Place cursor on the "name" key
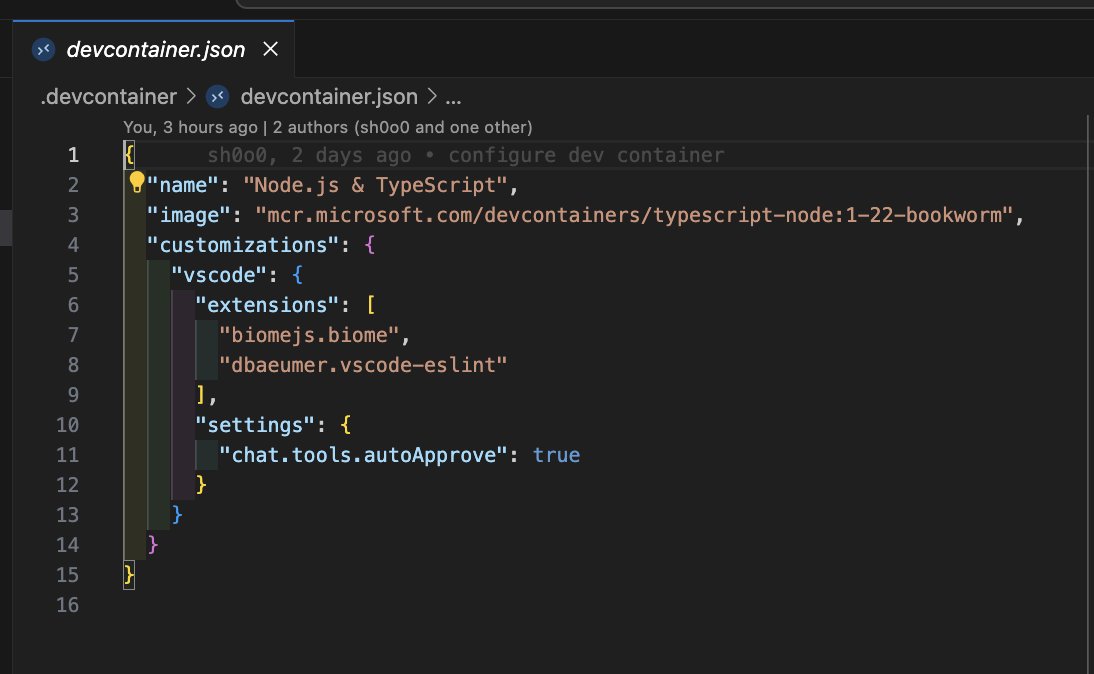 click(183, 185)
